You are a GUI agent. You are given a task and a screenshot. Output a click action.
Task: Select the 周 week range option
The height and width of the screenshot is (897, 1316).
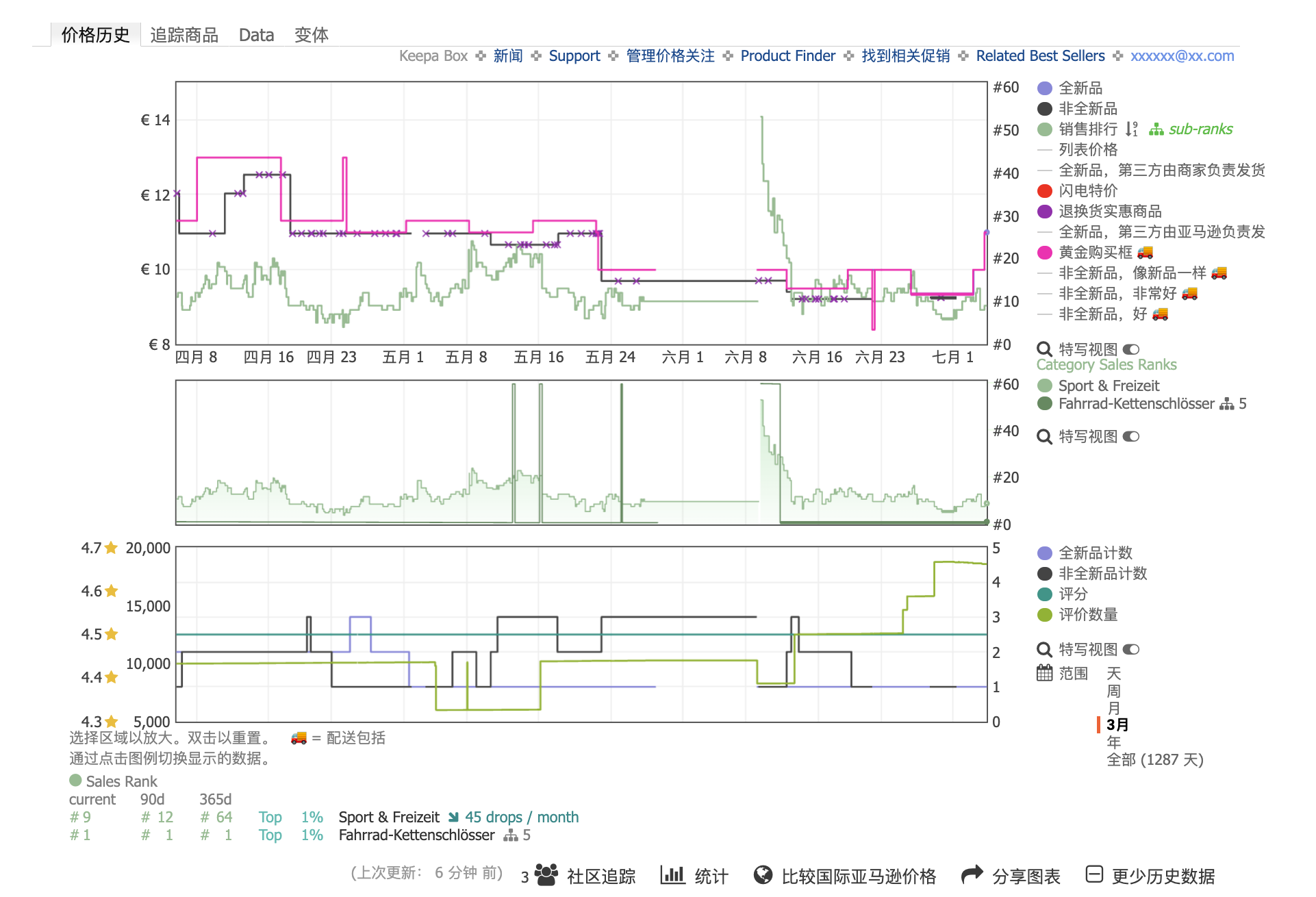tap(1113, 691)
